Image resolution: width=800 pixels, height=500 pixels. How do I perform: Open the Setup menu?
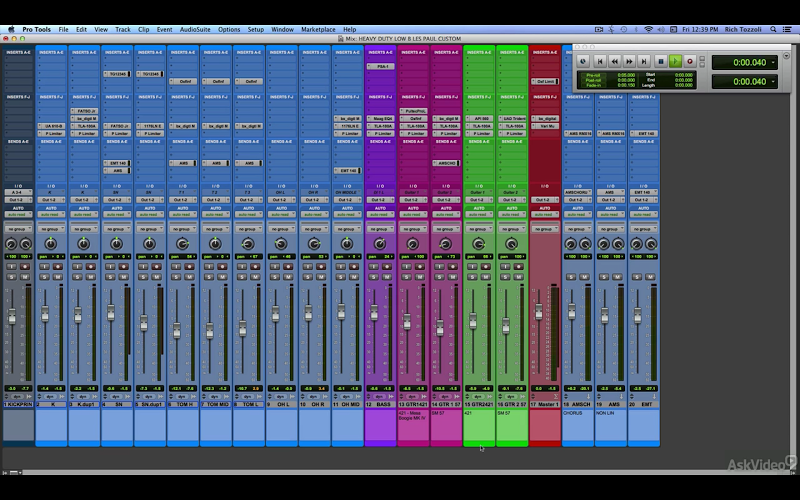click(256, 30)
